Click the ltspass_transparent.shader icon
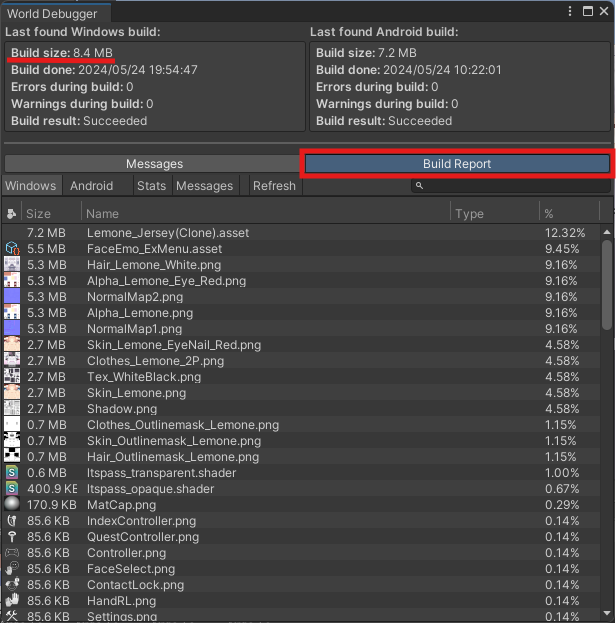This screenshot has width=616, height=623. (x=12, y=473)
